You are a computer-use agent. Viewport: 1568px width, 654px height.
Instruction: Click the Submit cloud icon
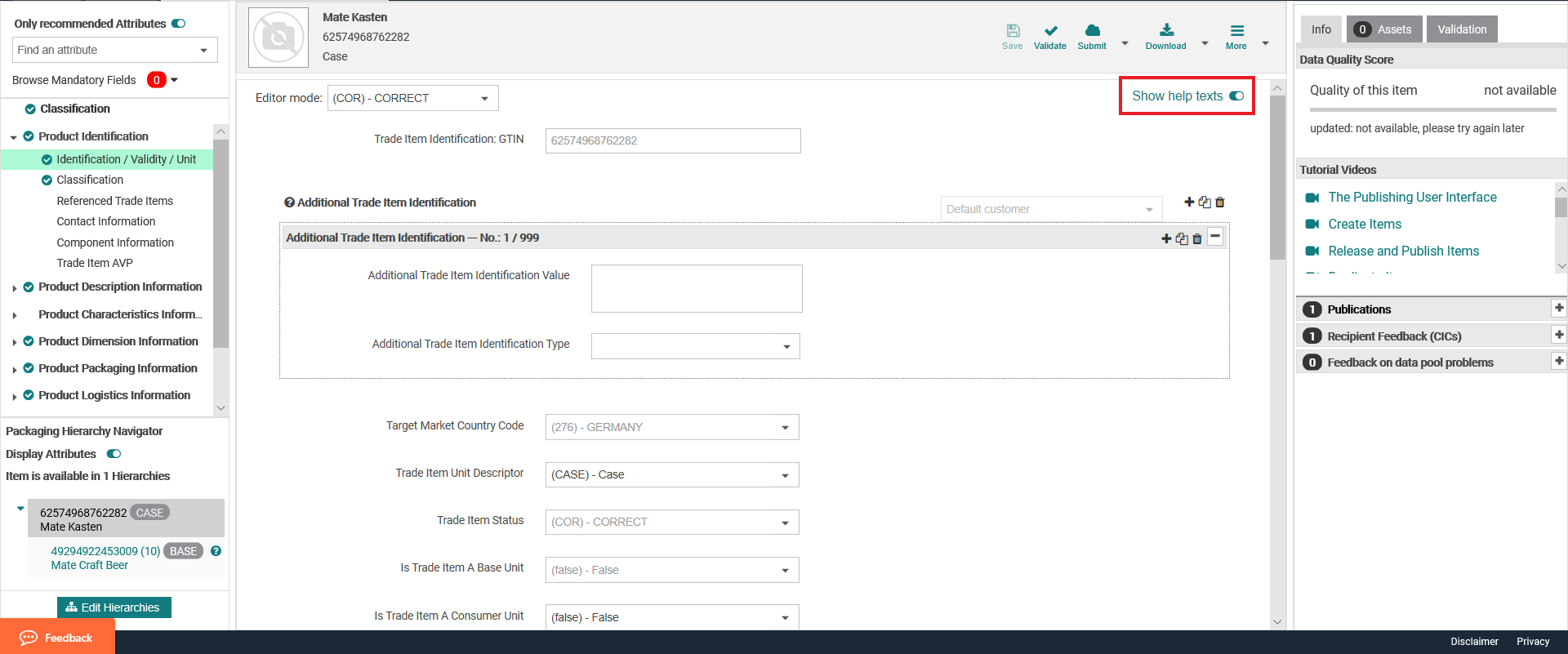[1092, 32]
